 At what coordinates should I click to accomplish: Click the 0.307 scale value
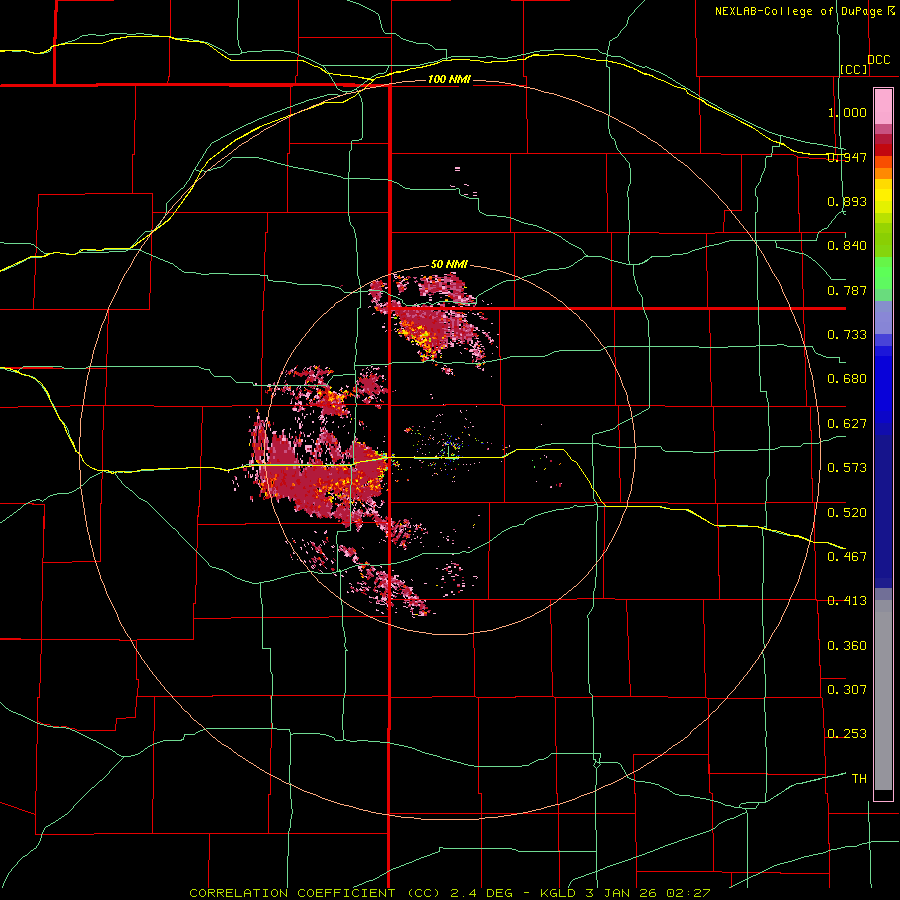[847, 689]
